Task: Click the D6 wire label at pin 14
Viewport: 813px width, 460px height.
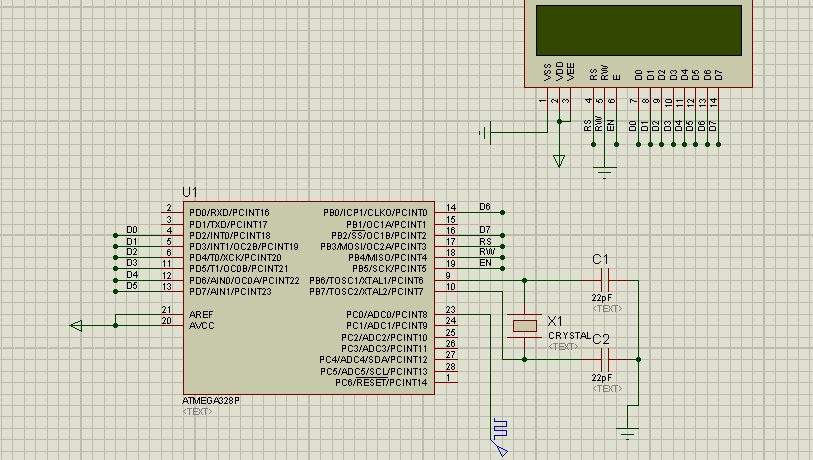Action: coord(484,207)
